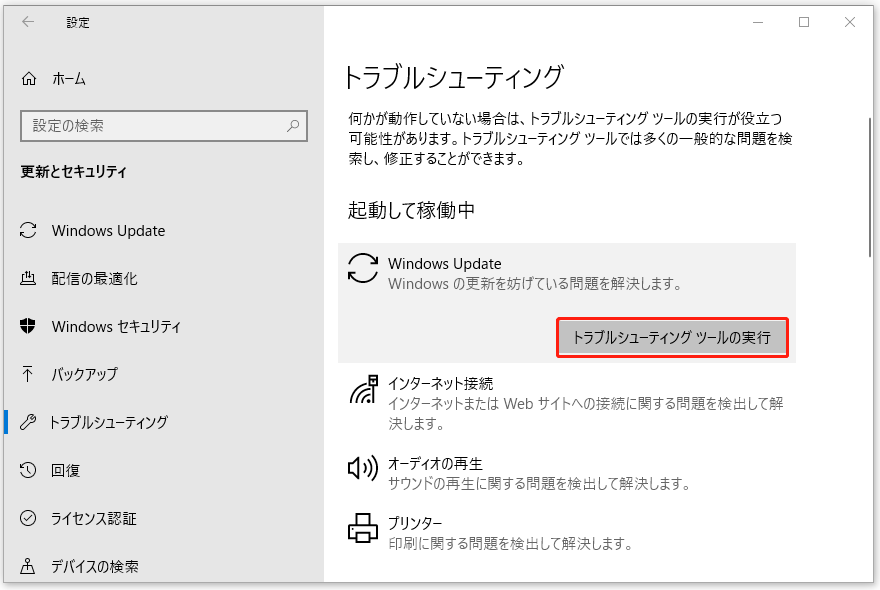
Task: Click the Home house icon
Action: pyautogui.click(x=29, y=79)
